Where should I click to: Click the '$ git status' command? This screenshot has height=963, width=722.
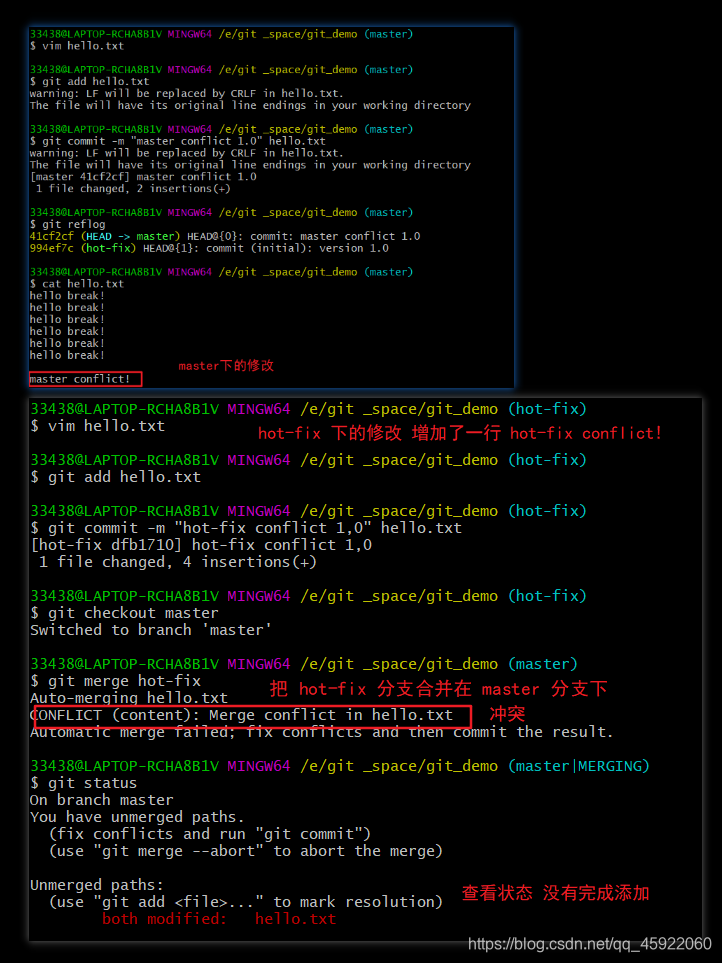pyautogui.click(x=83, y=783)
